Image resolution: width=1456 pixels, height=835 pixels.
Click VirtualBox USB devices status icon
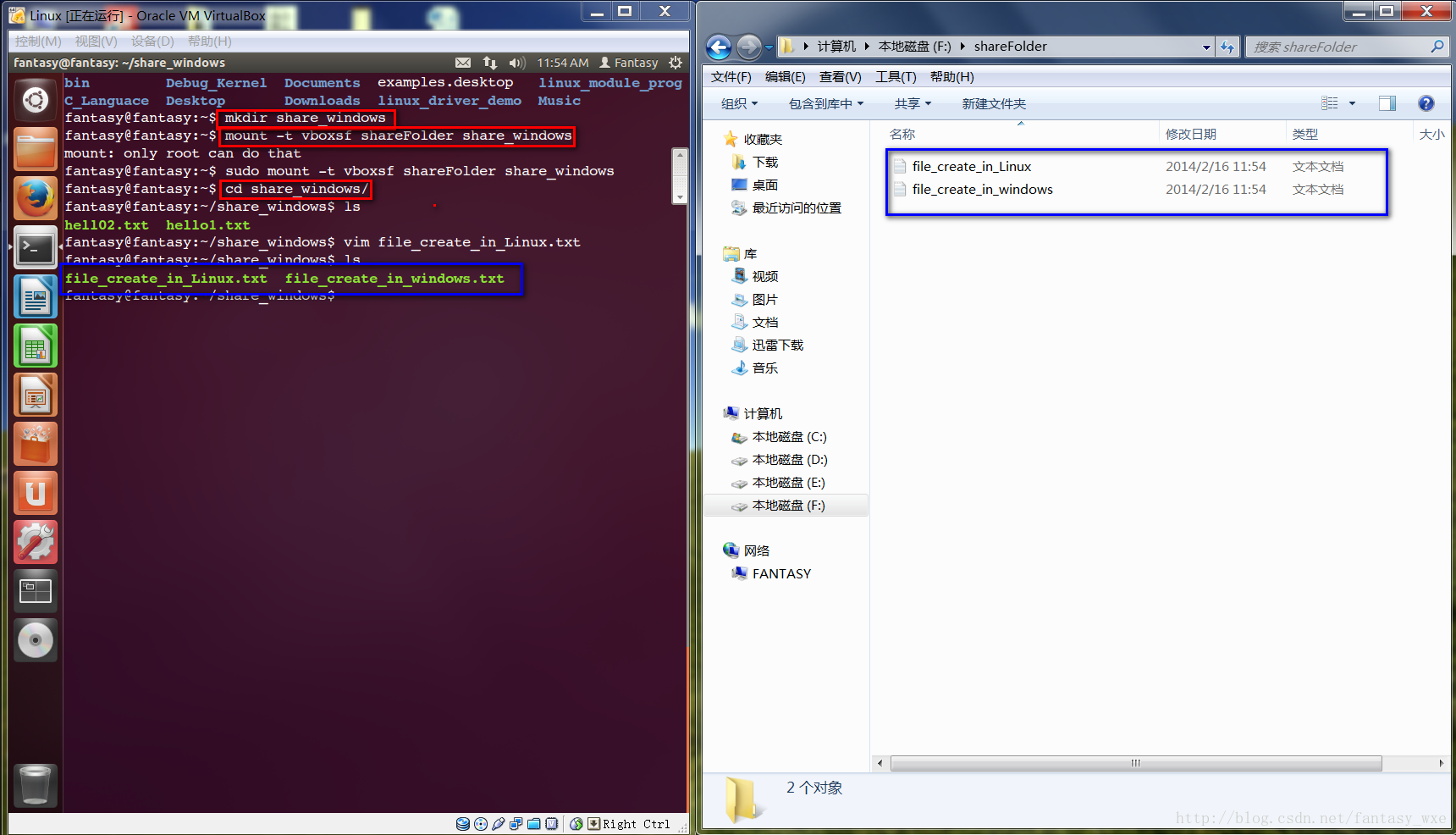pyautogui.click(x=499, y=824)
